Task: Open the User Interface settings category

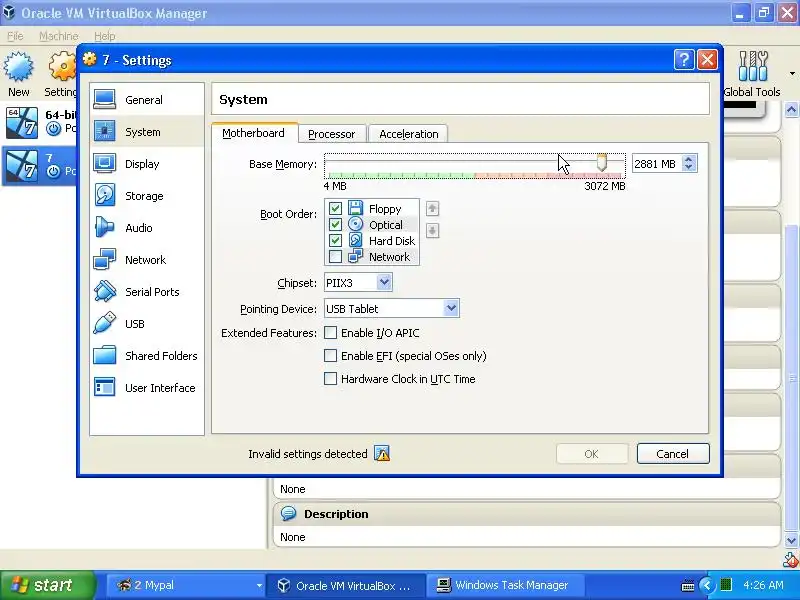Action: (146, 388)
